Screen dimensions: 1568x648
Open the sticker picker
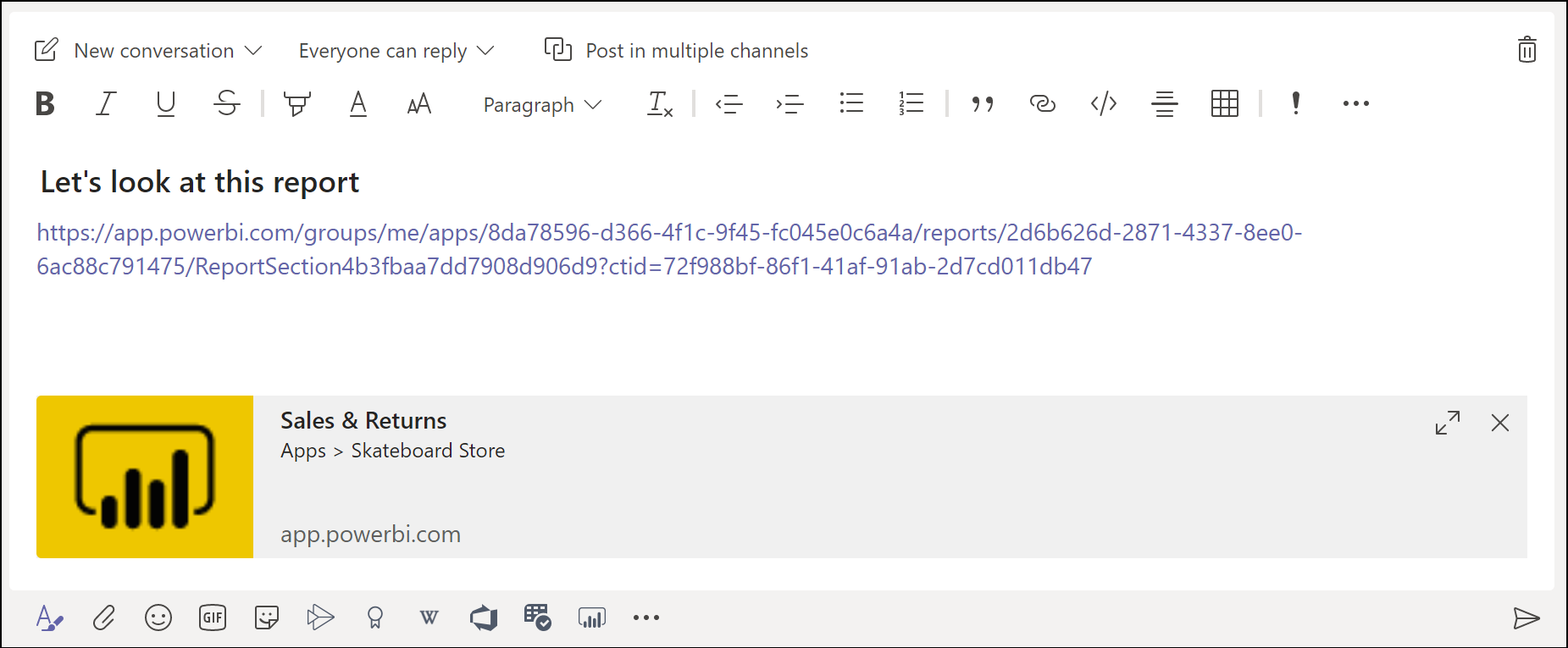[x=267, y=618]
